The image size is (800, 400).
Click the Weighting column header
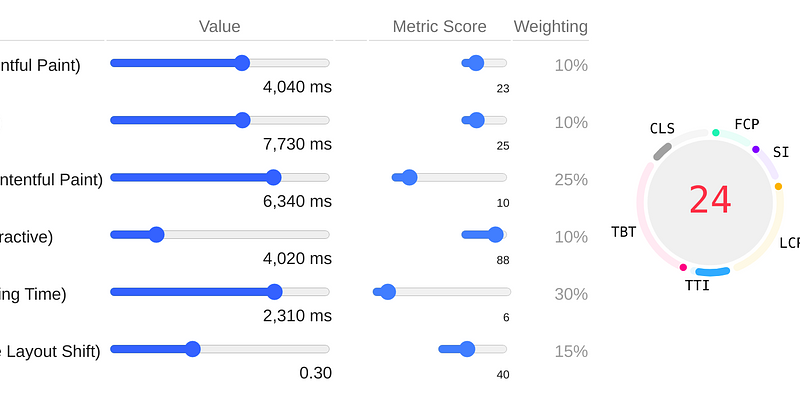551,27
